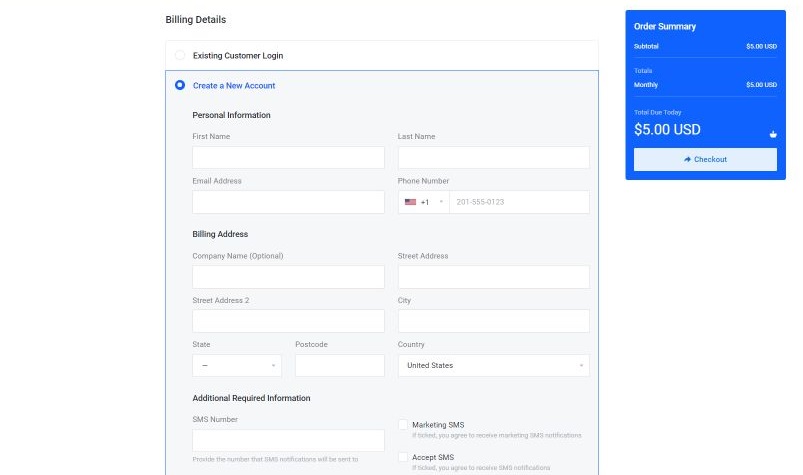This screenshot has height=475, width=803.
Task: Click the First Name input field
Action: (x=288, y=158)
